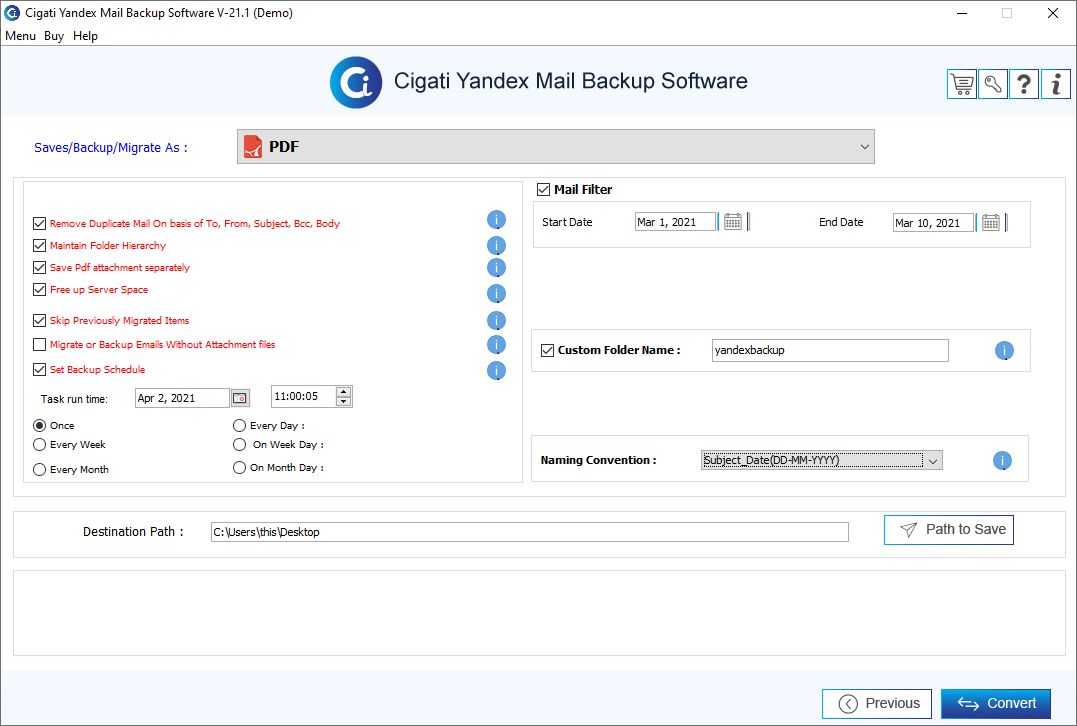Show info for Migrate Without Attachment files
The height and width of the screenshot is (726, 1077).
coord(496,345)
